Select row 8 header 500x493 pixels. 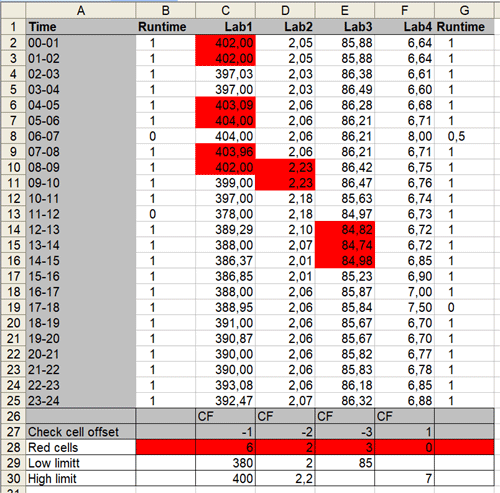(x=13, y=136)
